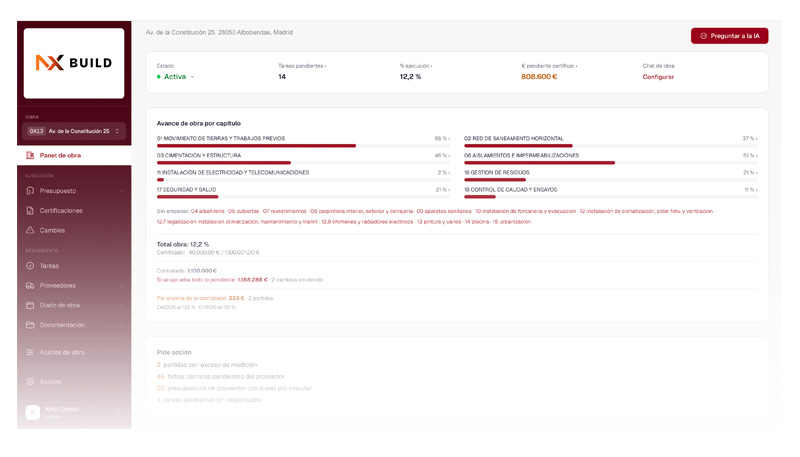The height and width of the screenshot is (457, 800).
Task: Click the Configurar chat de obra link
Action: point(658,77)
